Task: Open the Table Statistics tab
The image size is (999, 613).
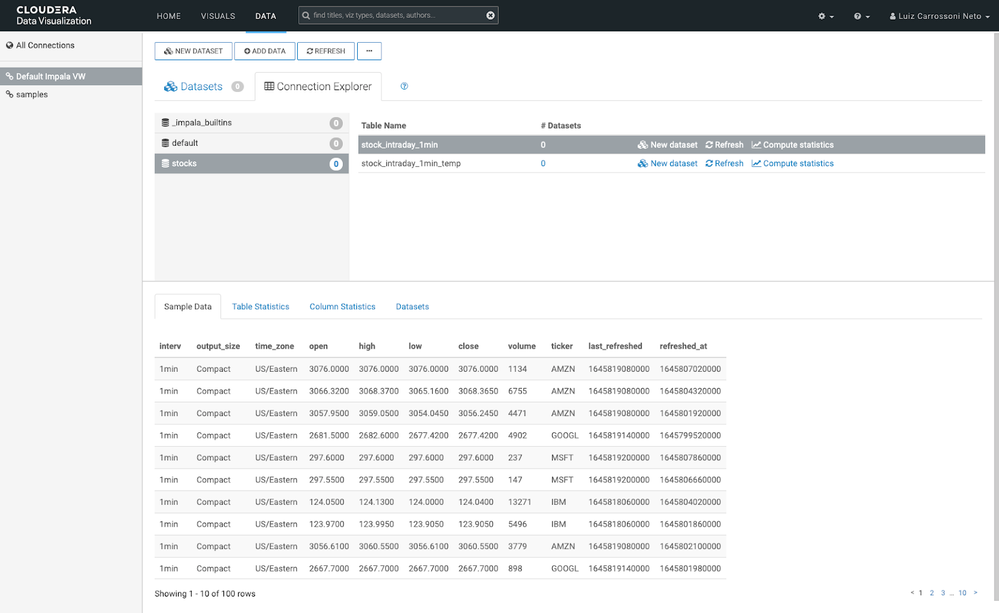Action: pyautogui.click(x=260, y=306)
